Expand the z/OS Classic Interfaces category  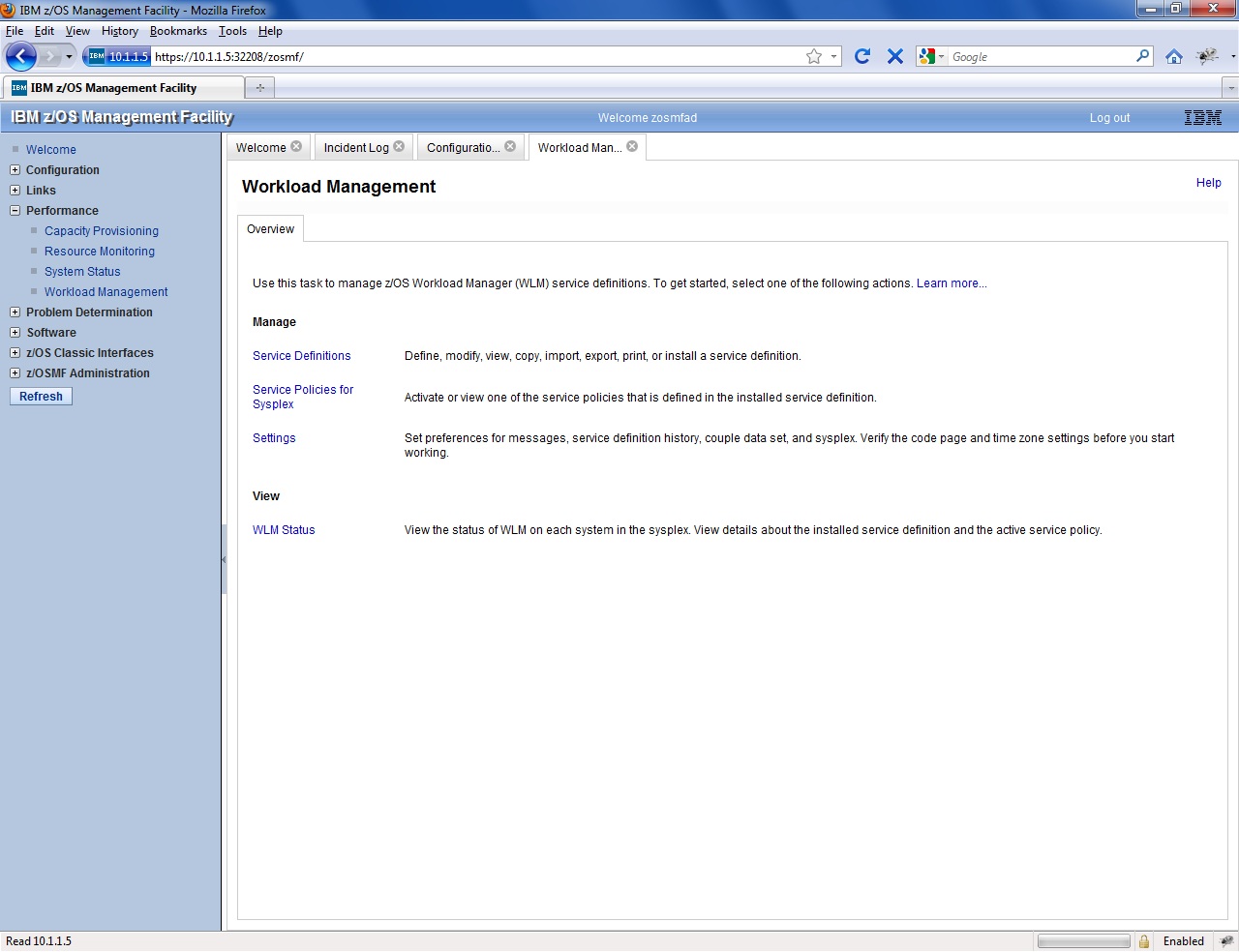[x=15, y=353]
